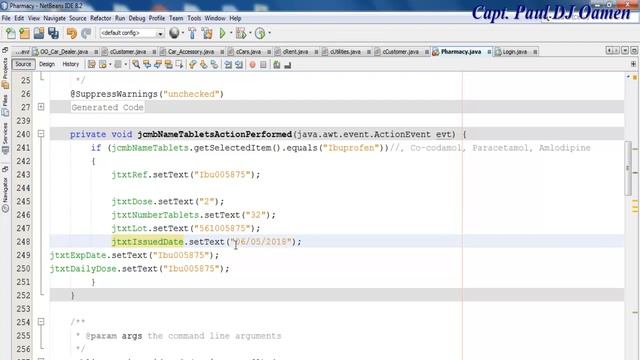Screen dimensions: 640x360
Task: Click the "Ibuprofen" string literal
Action: [351, 148]
